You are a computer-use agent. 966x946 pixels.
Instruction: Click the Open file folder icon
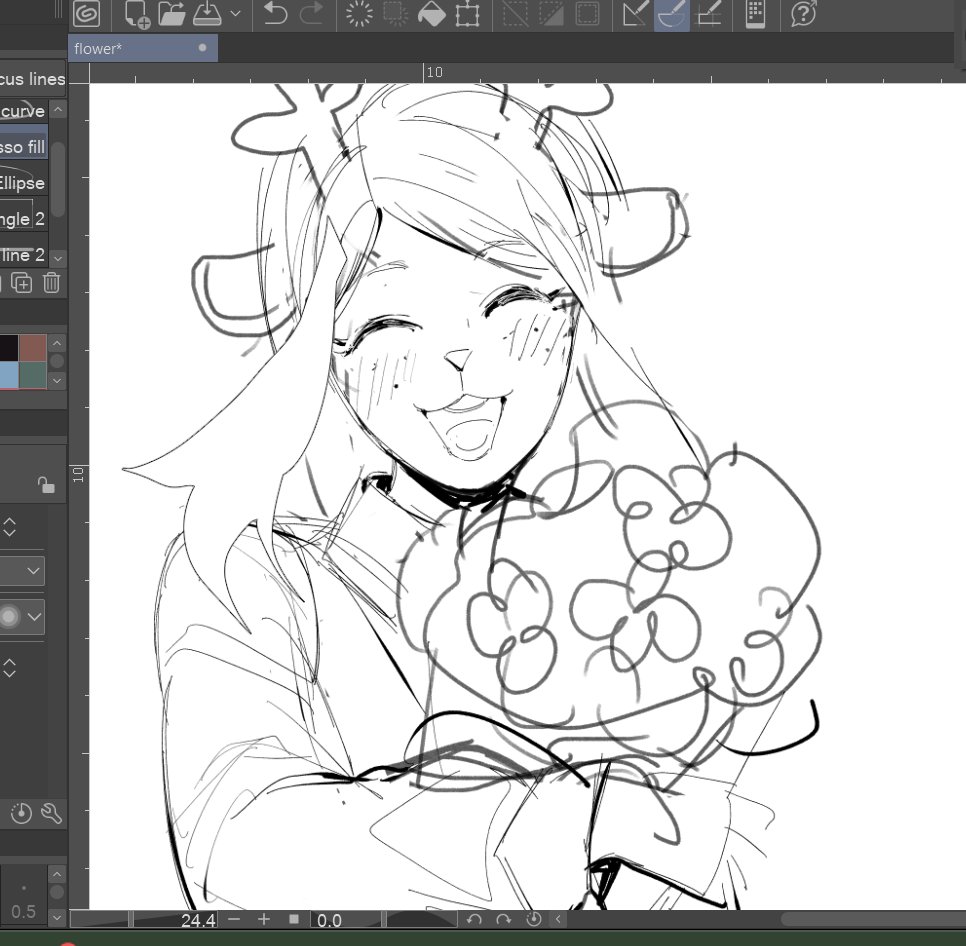click(172, 14)
